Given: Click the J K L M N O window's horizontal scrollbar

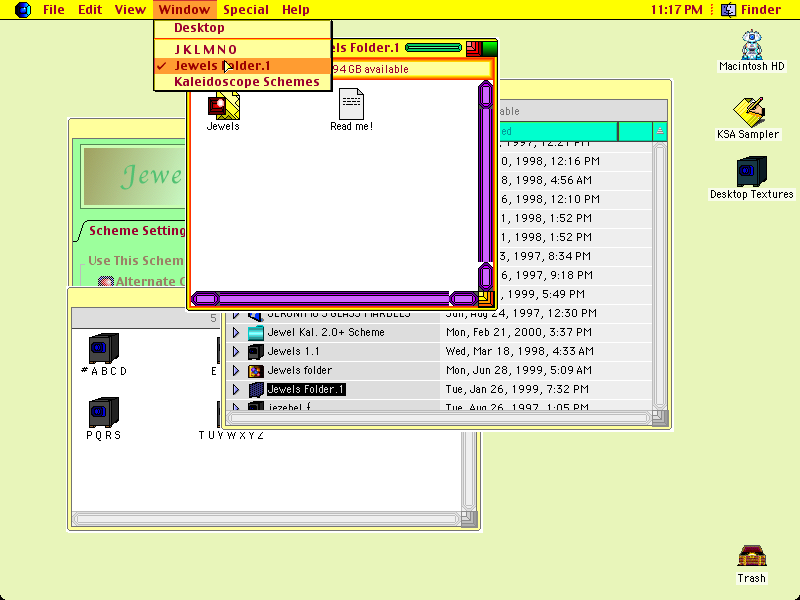Looking at the screenshot, I should tap(267, 519).
